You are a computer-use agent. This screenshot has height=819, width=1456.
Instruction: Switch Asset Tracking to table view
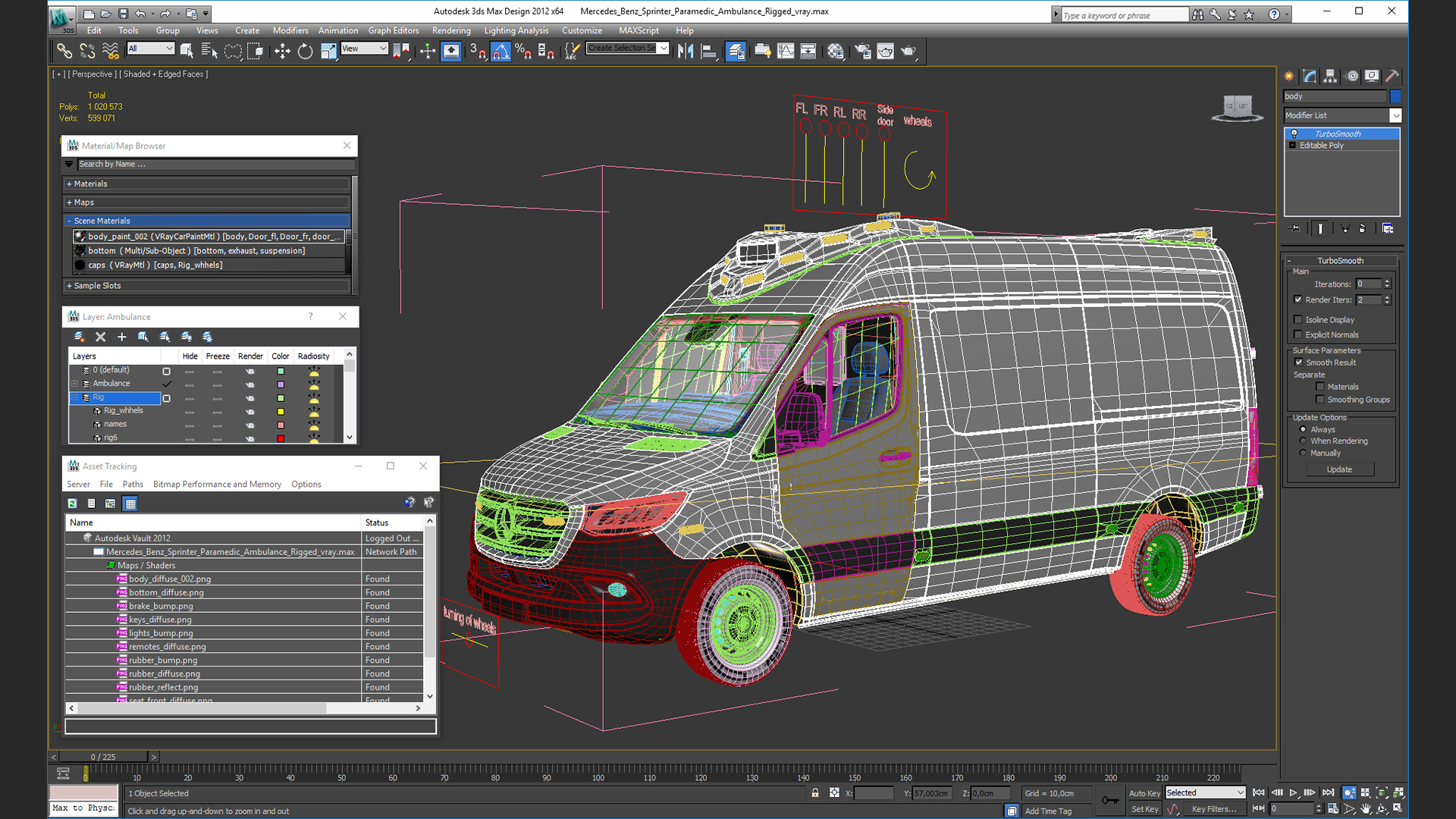(130, 504)
